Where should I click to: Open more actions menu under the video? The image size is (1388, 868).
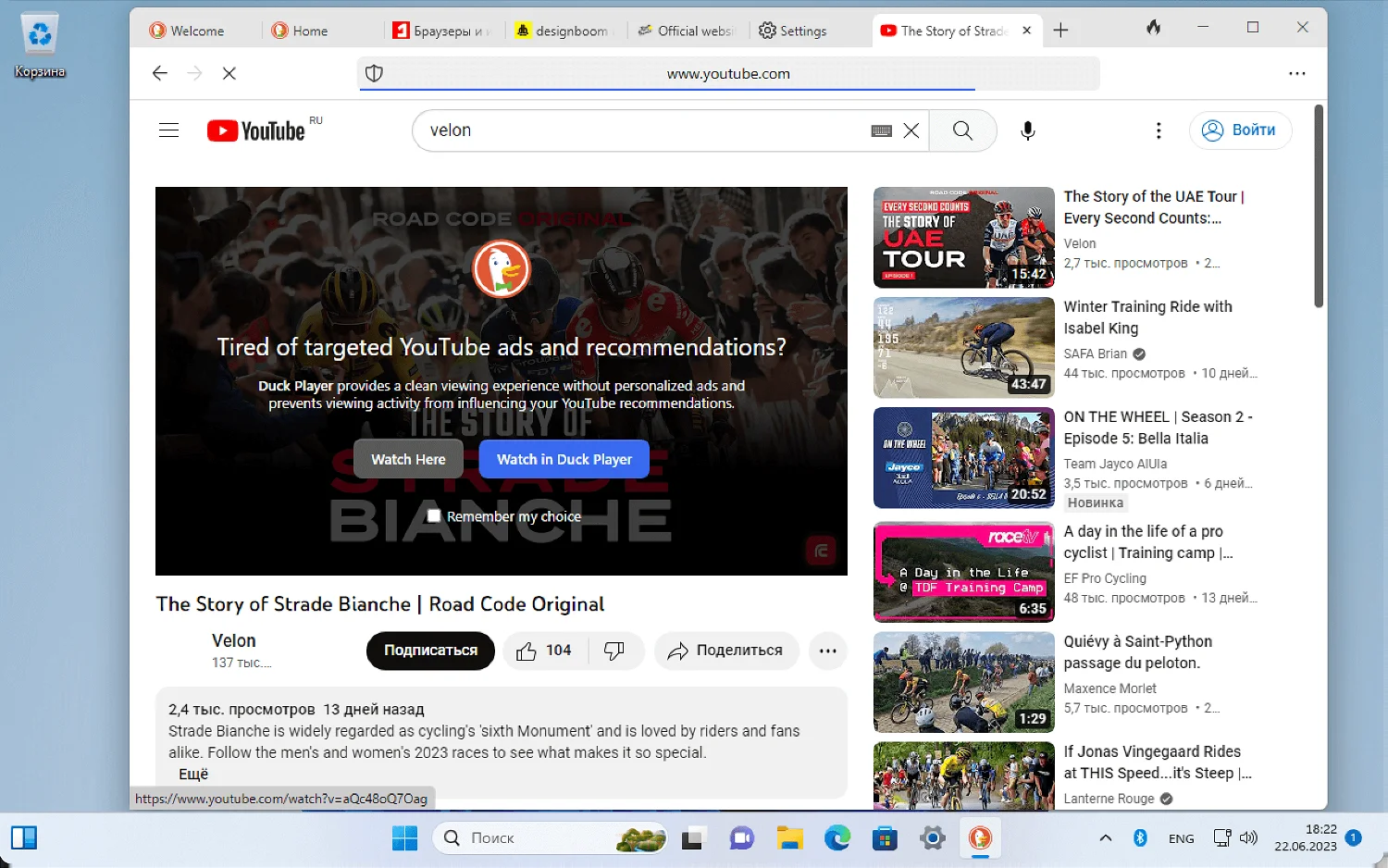tap(827, 651)
